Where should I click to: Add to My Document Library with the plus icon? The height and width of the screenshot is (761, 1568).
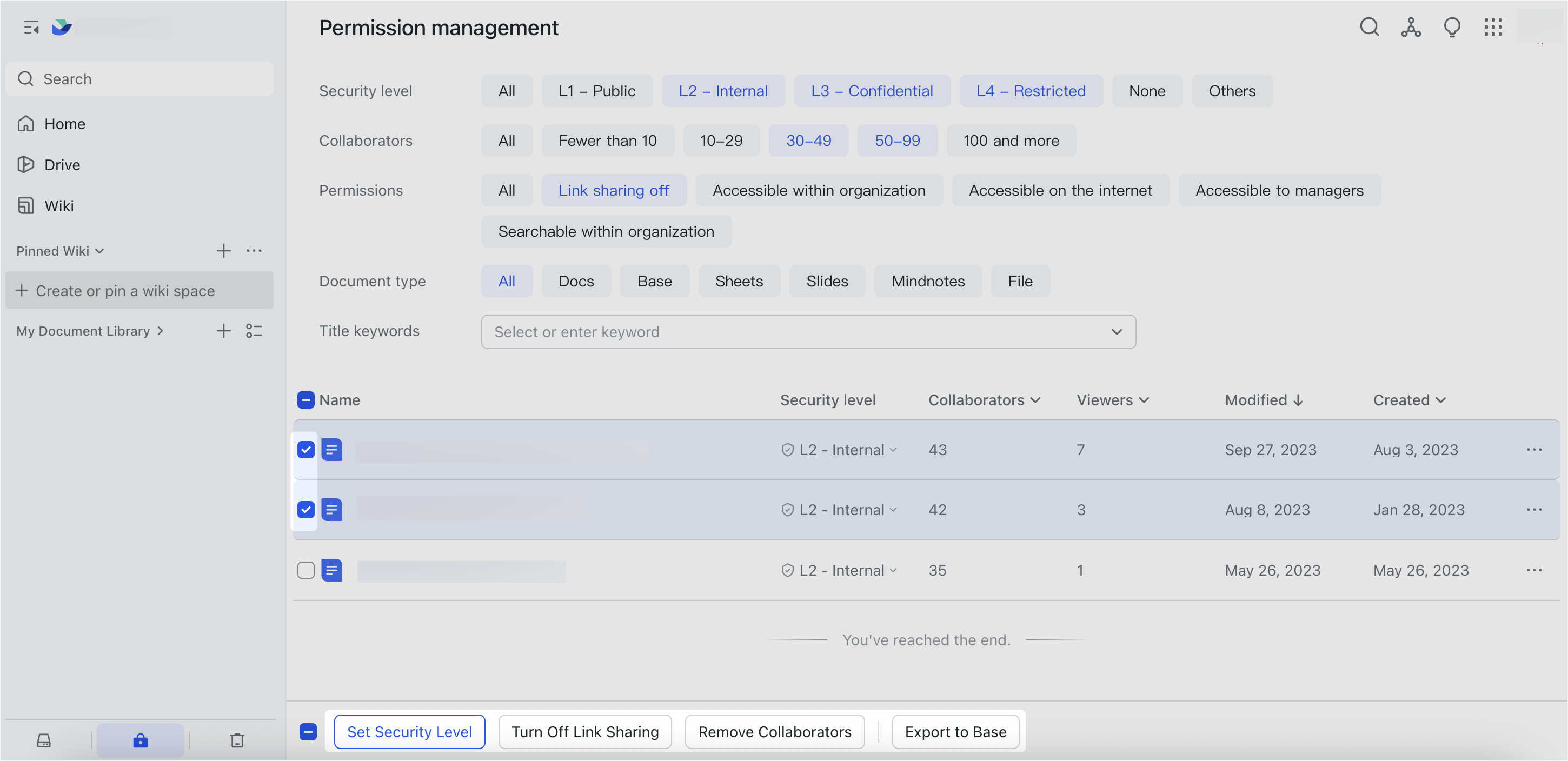tap(223, 331)
